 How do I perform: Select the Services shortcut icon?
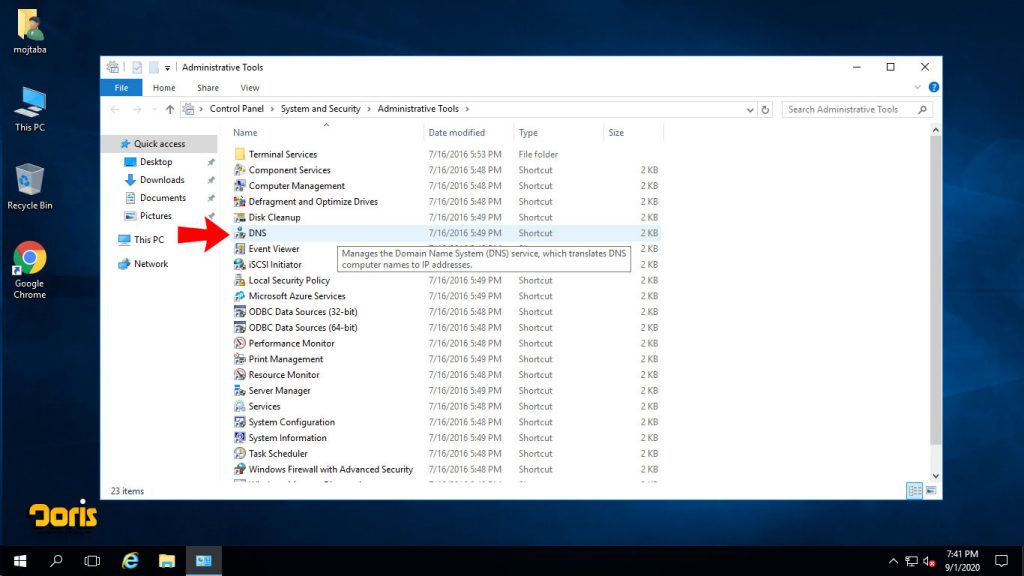(x=240, y=406)
